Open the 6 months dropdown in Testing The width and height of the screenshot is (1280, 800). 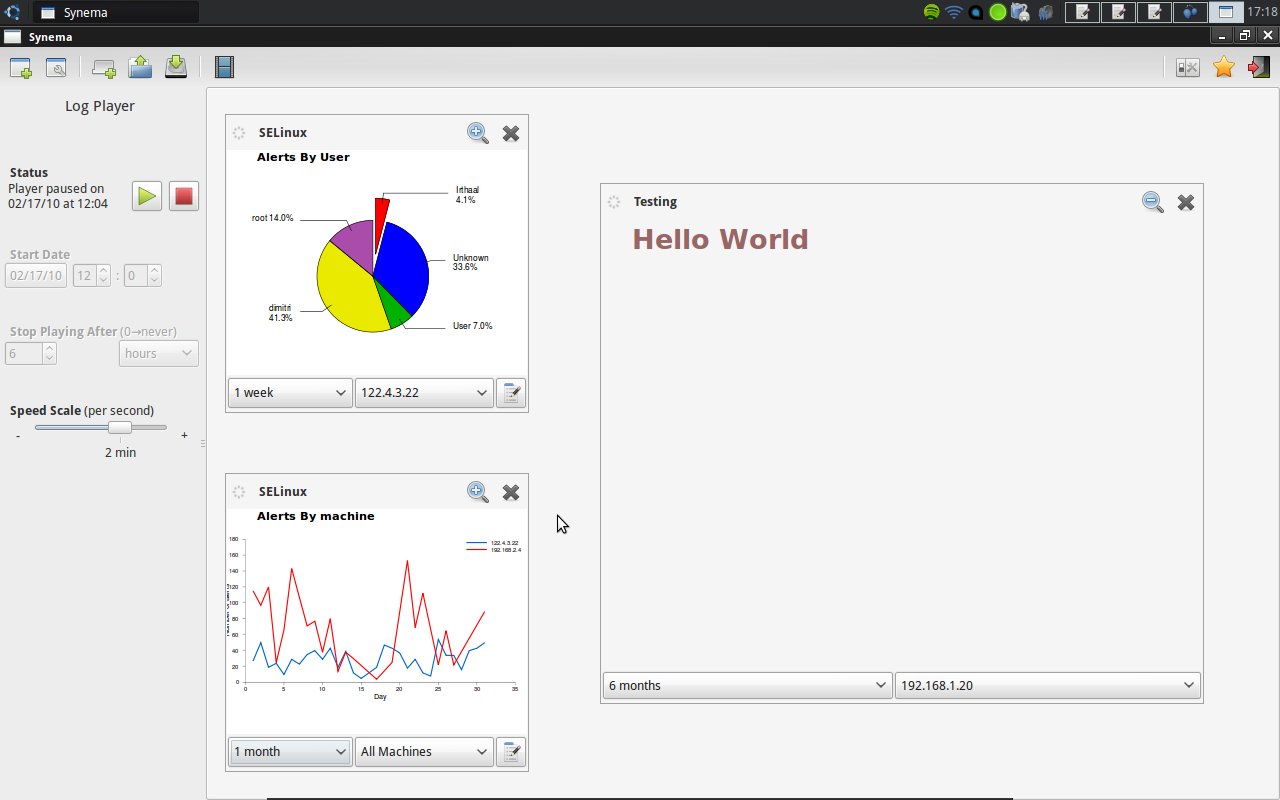point(748,686)
